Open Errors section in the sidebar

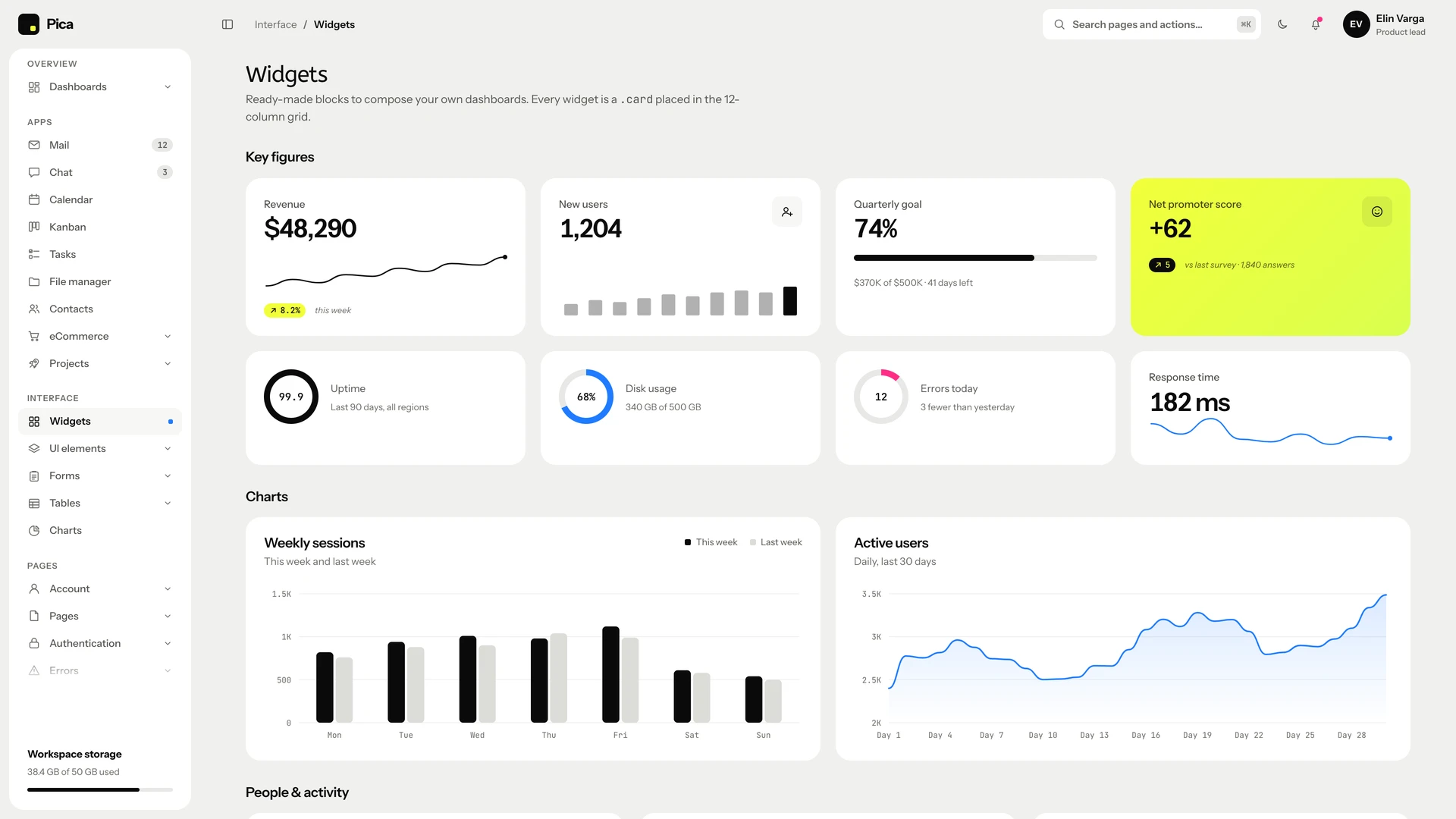click(100, 670)
